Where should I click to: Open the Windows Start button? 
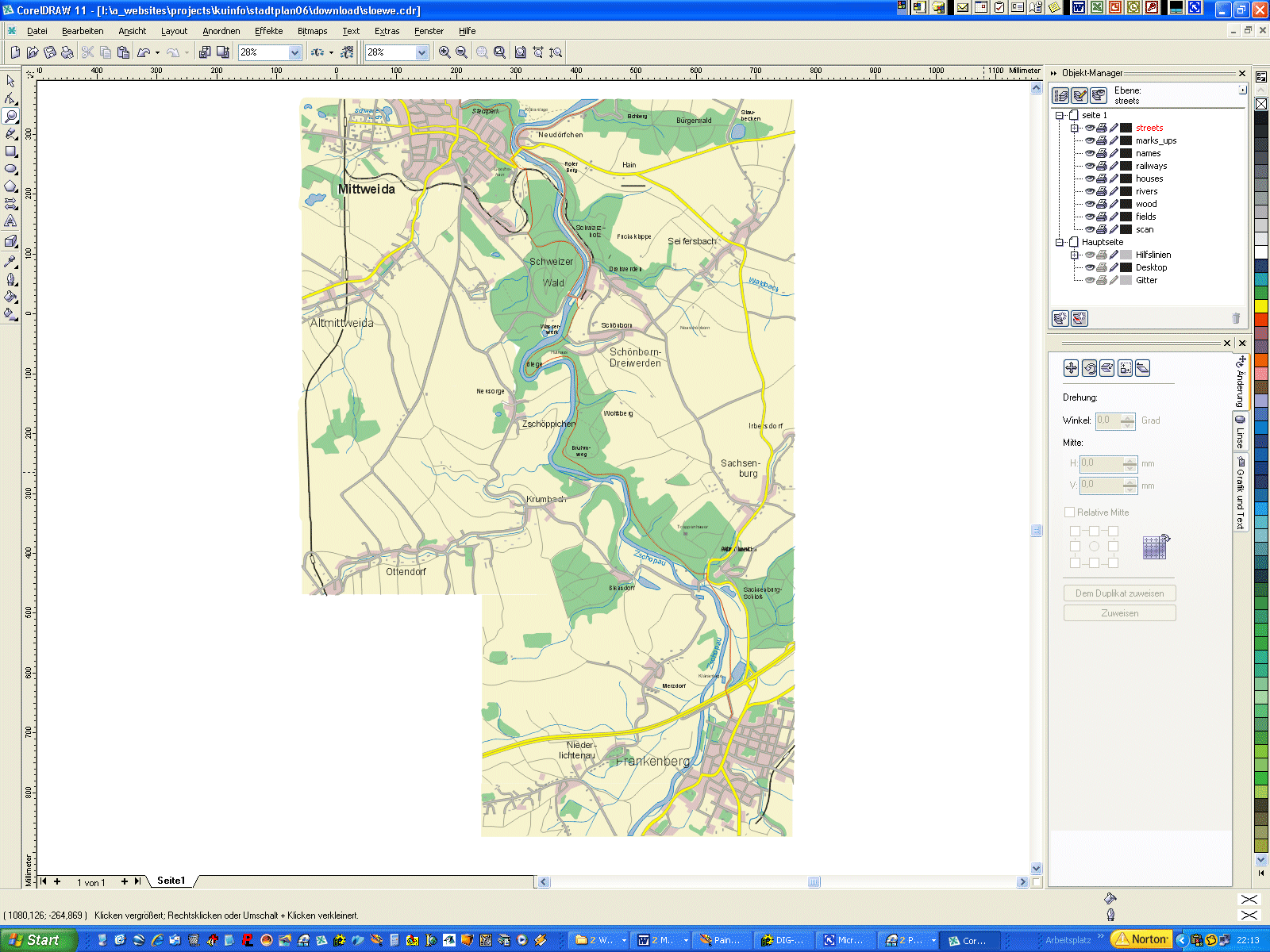click(36, 940)
